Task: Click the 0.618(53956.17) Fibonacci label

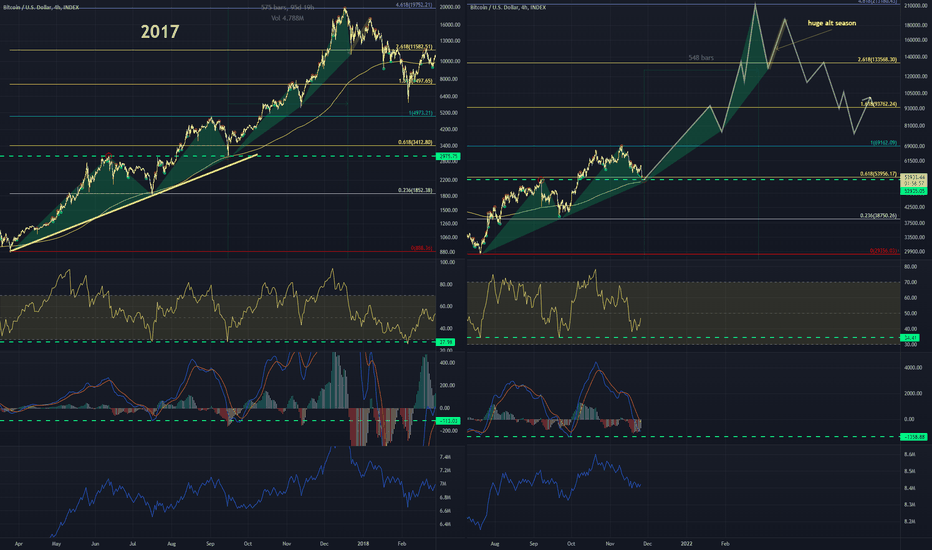Action: point(878,174)
